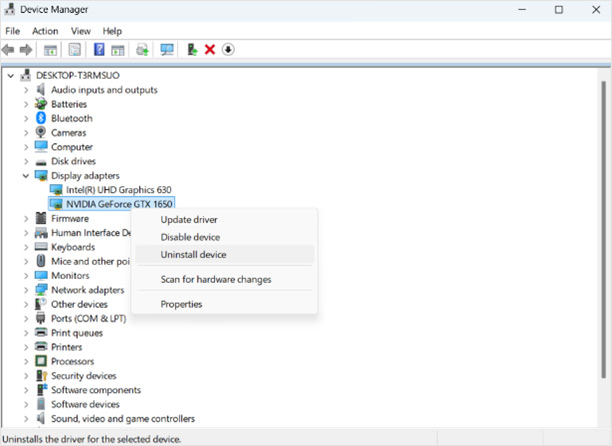Open the Help menu
The width and height of the screenshot is (612, 446).
(x=112, y=31)
